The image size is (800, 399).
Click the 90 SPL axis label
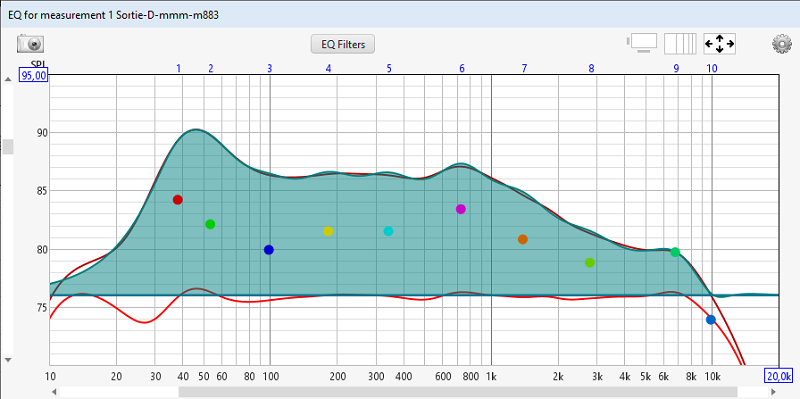(x=41, y=133)
